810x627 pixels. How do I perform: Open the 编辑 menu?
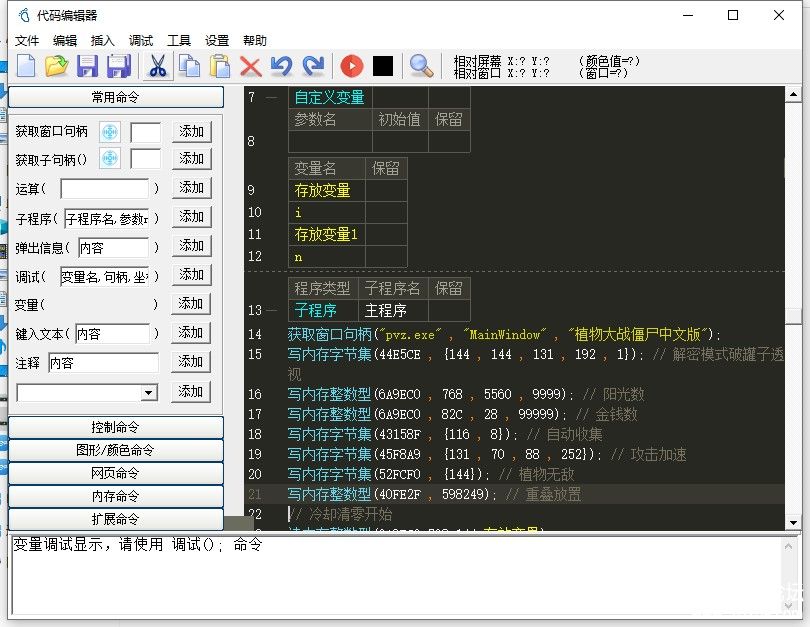(x=65, y=40)
